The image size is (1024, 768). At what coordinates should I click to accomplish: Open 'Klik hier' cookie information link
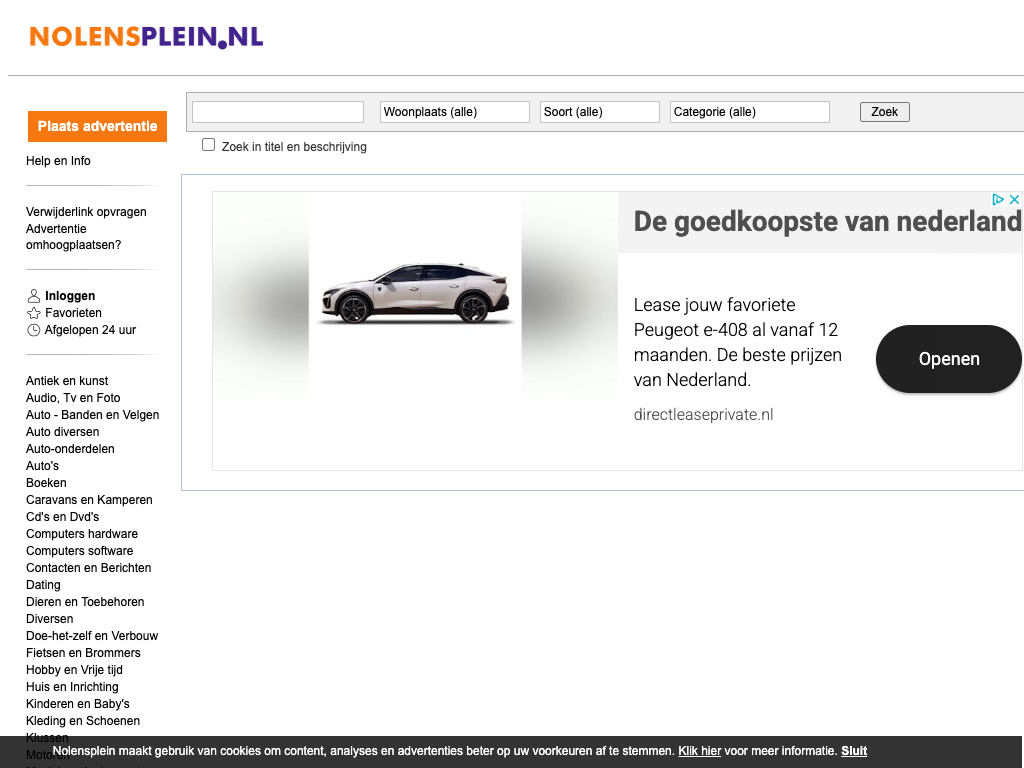(x=699, y=751)
